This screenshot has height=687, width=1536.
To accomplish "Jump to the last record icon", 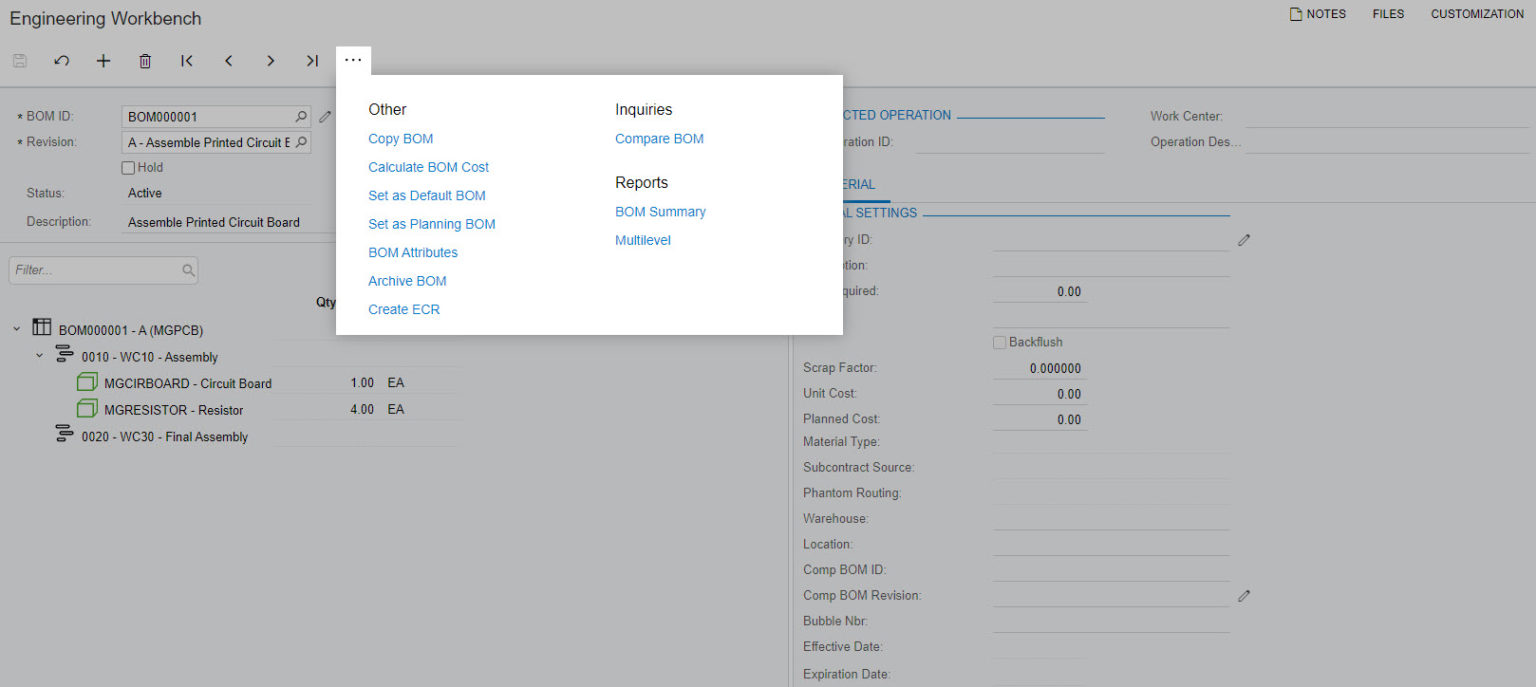I will click(x=312, y=61).
